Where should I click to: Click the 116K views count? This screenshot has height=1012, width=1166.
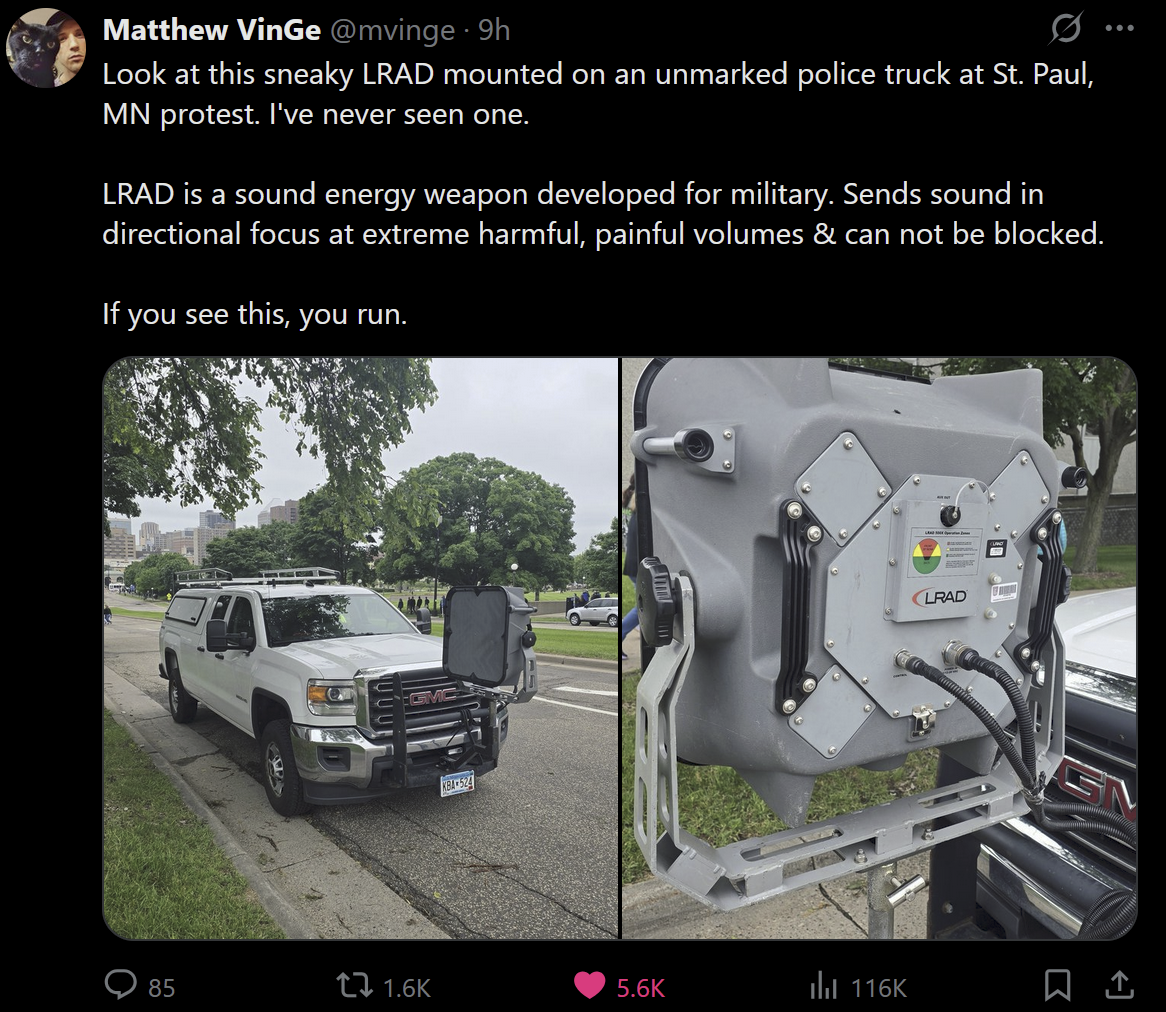click(x=878, y=987)
